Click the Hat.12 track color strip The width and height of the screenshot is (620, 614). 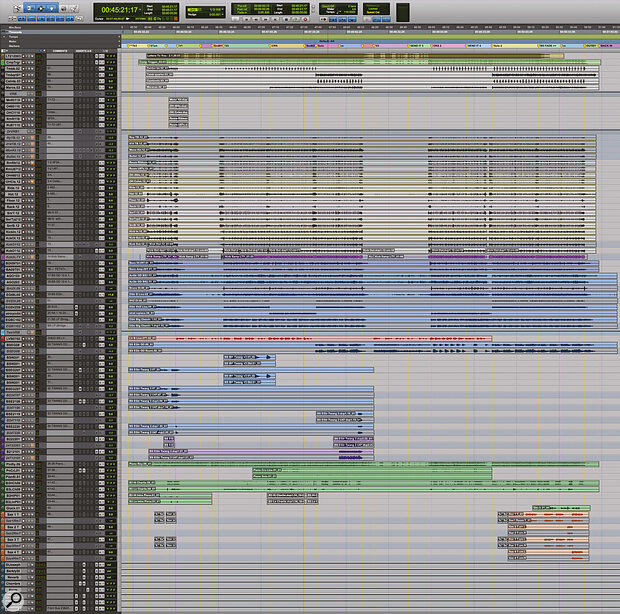tap(3, 194)
